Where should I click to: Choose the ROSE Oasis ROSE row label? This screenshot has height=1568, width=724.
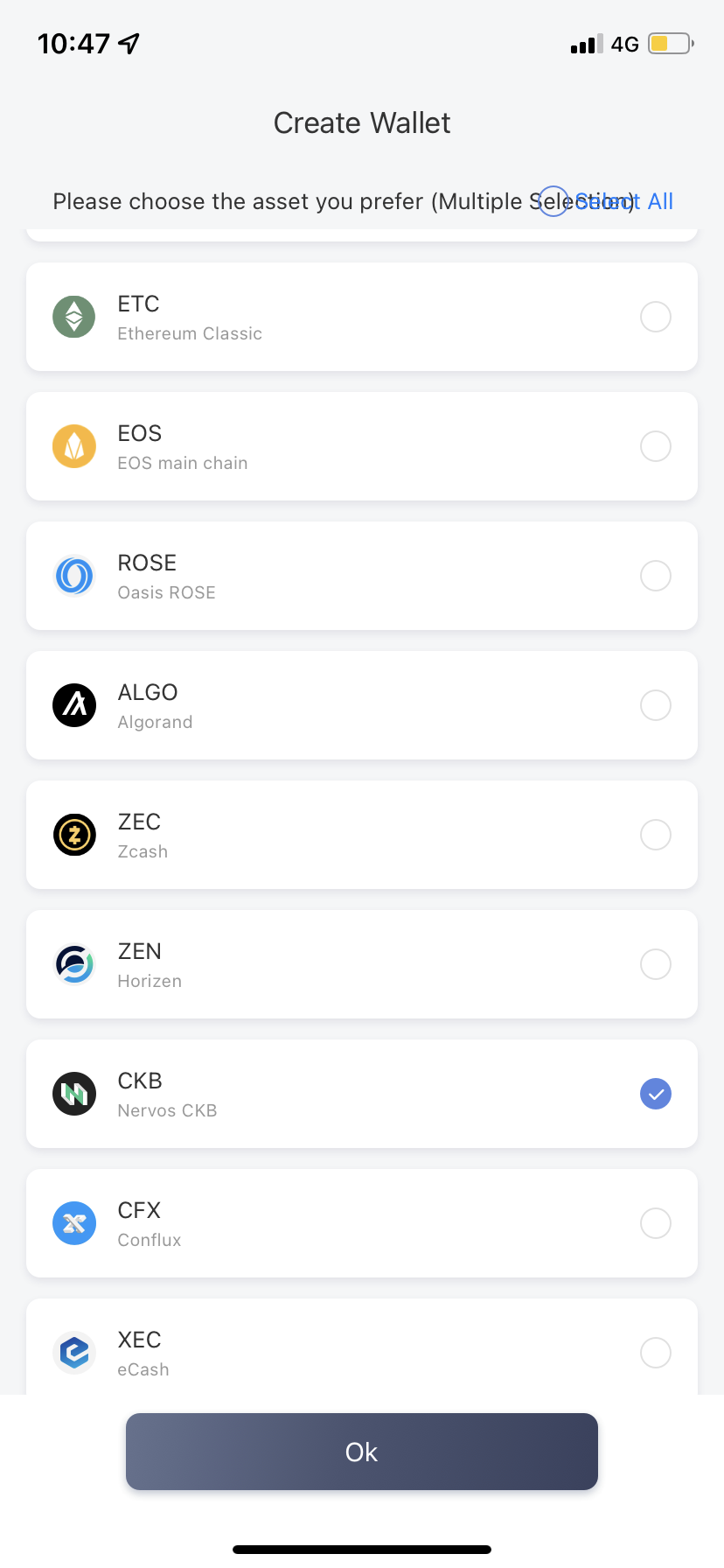click(166, 577)
